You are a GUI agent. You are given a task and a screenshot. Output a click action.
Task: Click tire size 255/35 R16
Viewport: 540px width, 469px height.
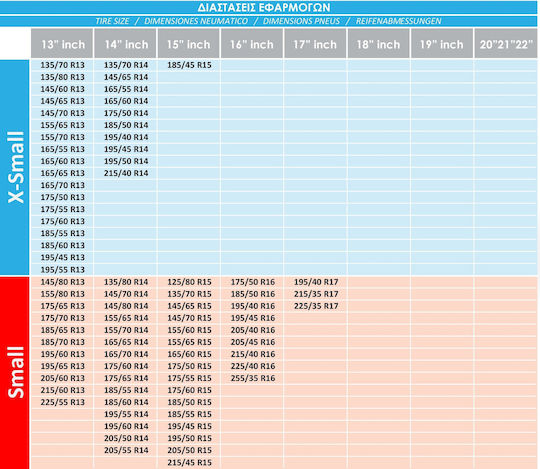point(252,378)
